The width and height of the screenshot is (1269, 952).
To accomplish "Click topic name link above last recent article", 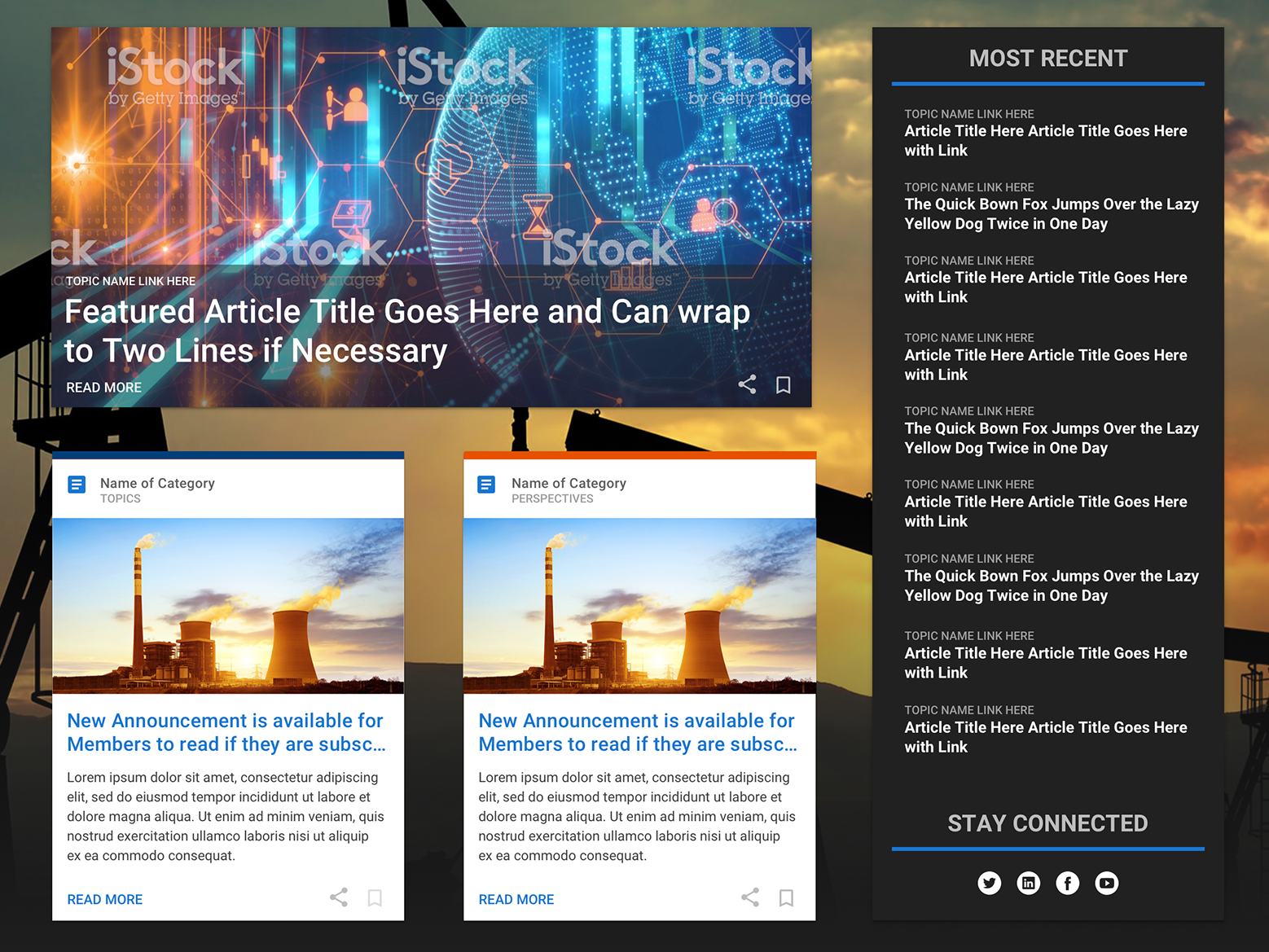I will pyautogui.click(x=969, y=710).
